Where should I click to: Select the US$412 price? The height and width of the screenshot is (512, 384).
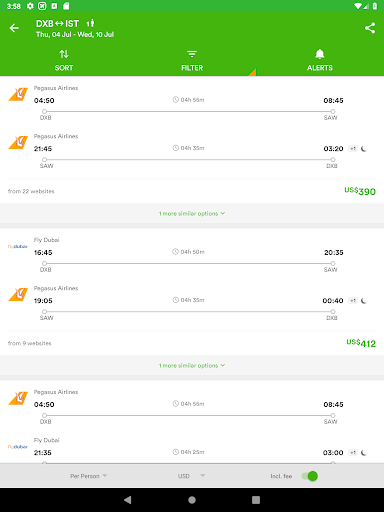(x=361, y=343)
